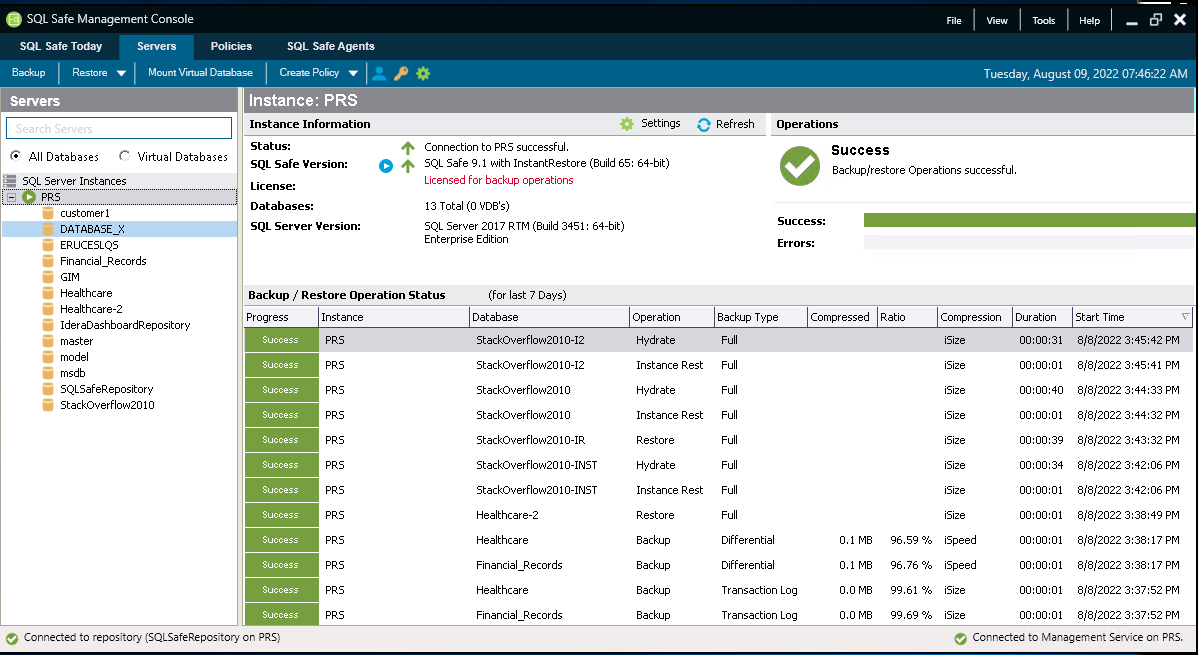Click the msdb database icon
The image size is (1198, 655).
(x=48, y=374)
